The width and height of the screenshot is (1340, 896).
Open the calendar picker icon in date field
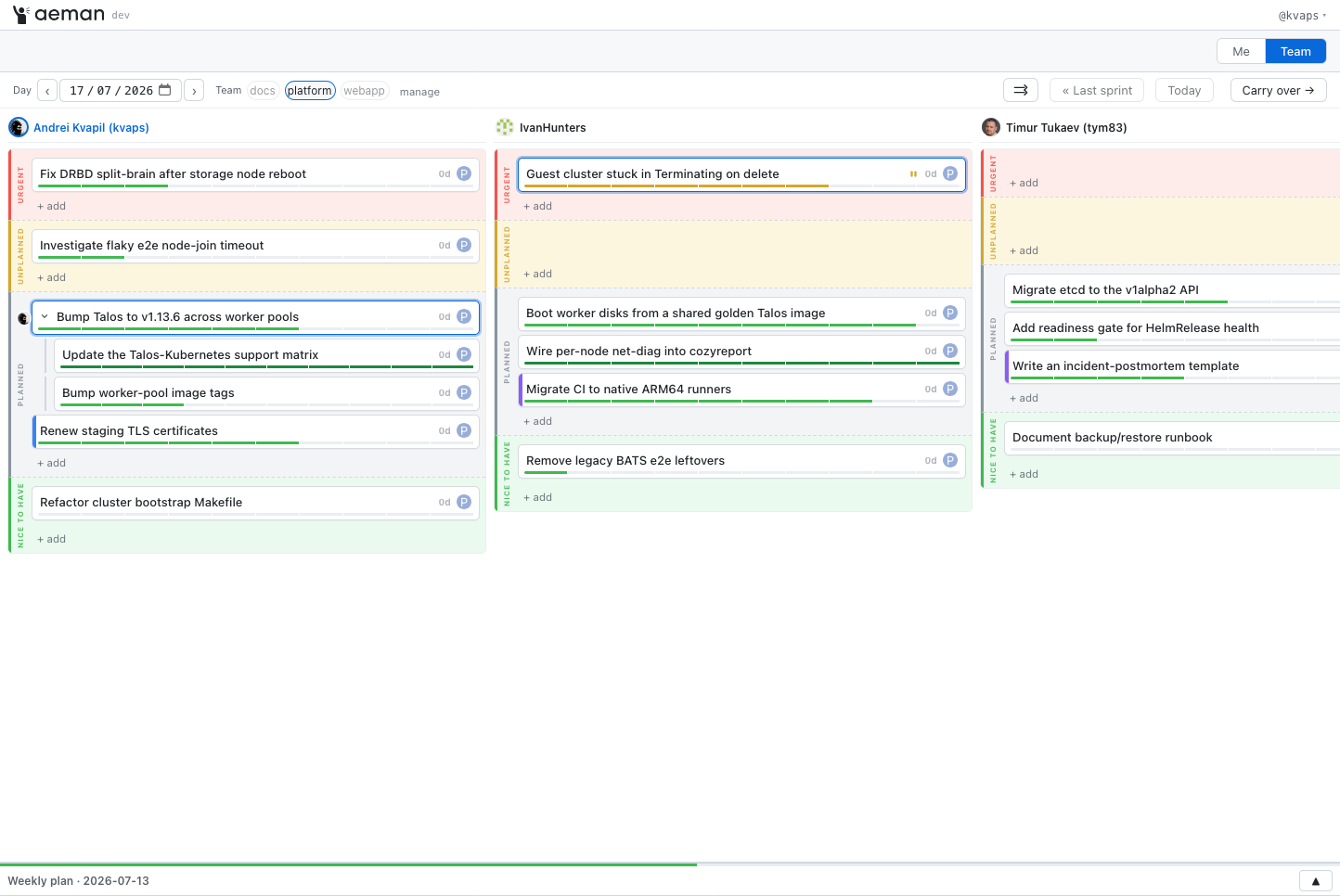[x=165, y=90]
